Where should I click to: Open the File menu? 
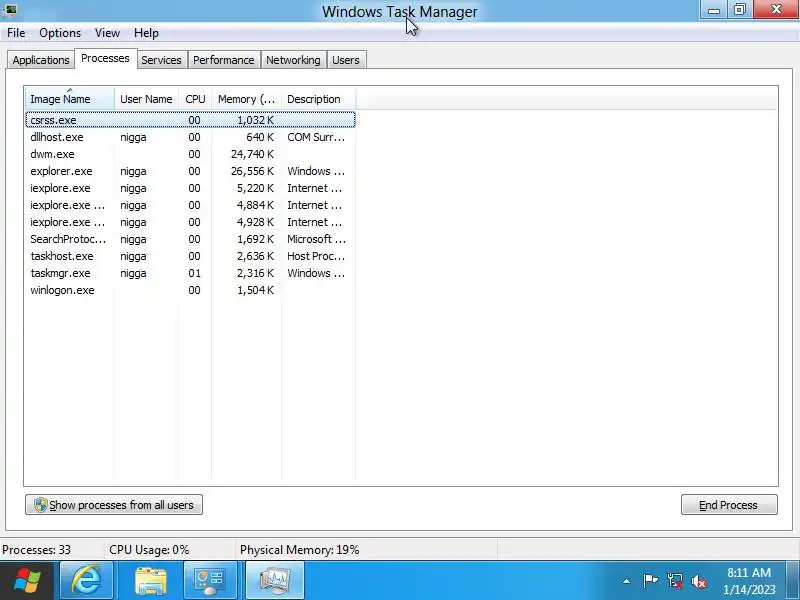16,33
